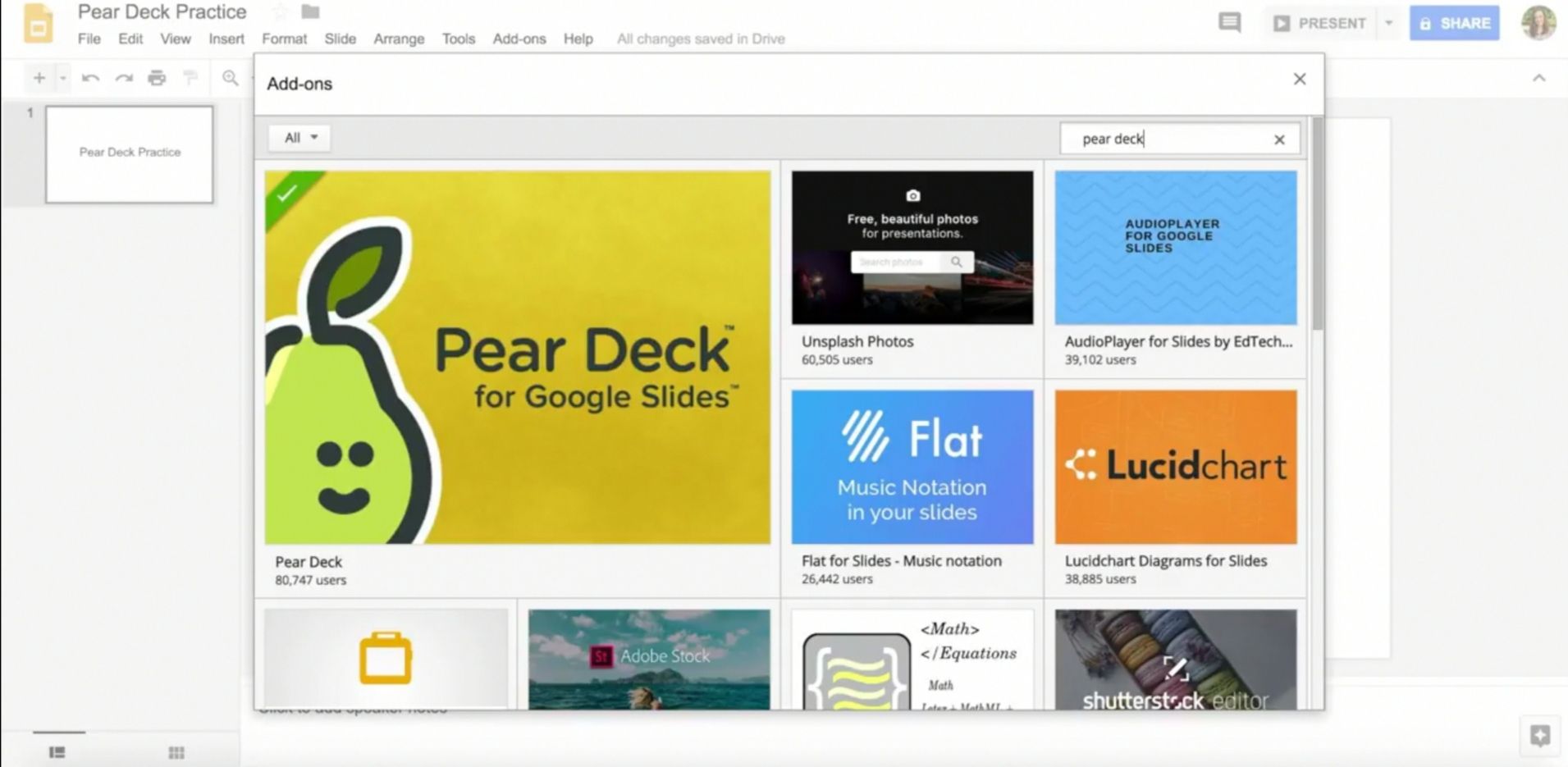Open the Slide menu
The height and width of the screenshot is (767, 1568).
click(340, 39)
